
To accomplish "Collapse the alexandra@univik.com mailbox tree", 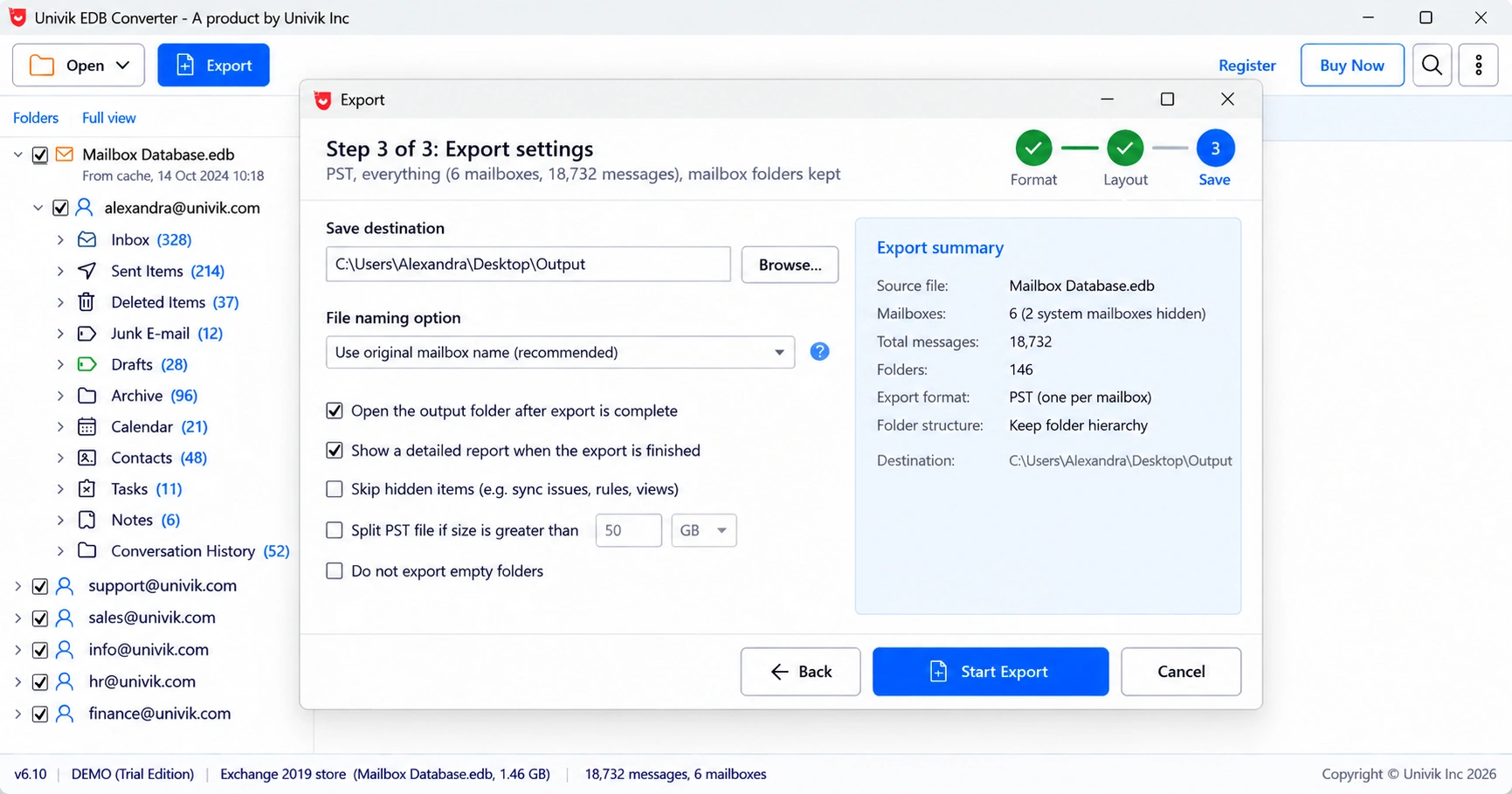I will coord(38,208).
